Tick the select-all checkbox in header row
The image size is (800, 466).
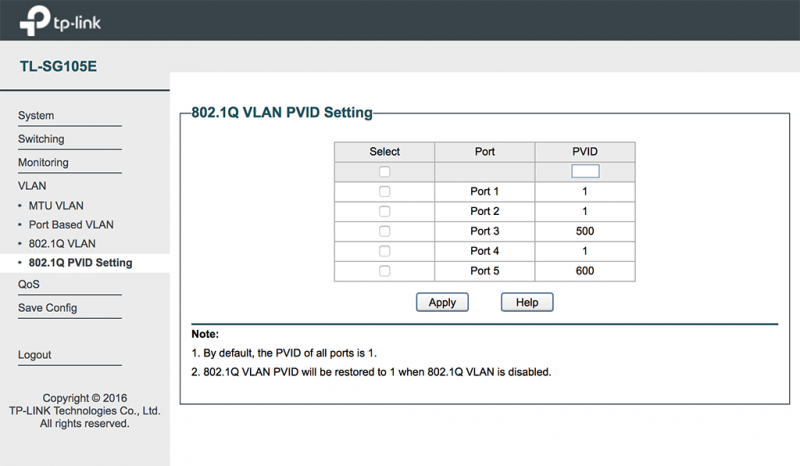pyautogui.click(x=385, y=171)
